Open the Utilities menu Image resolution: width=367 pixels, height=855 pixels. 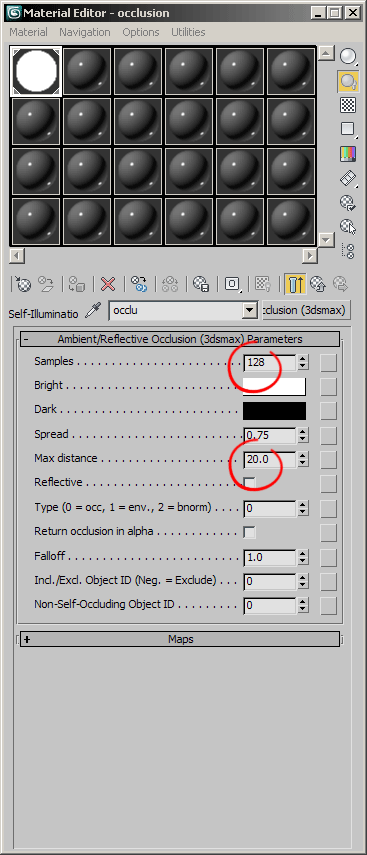[188, 32]
